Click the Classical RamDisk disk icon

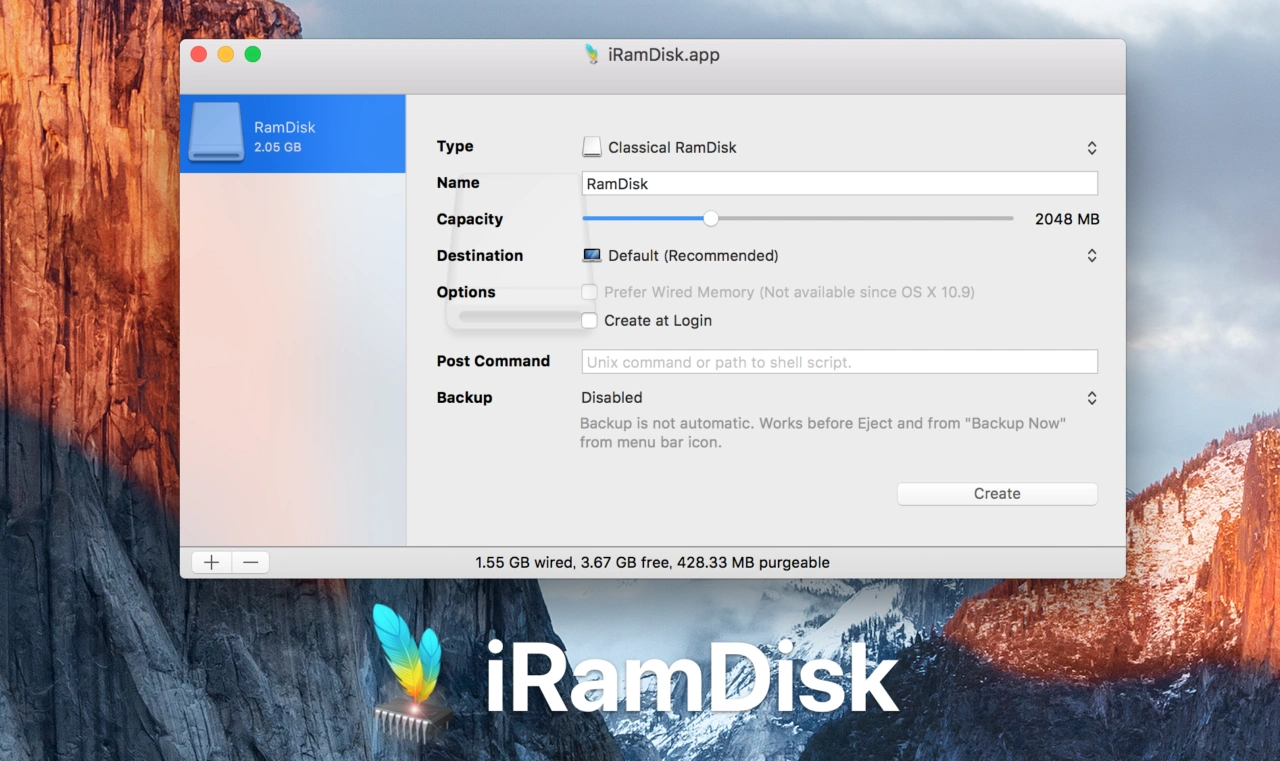[592, 146]
